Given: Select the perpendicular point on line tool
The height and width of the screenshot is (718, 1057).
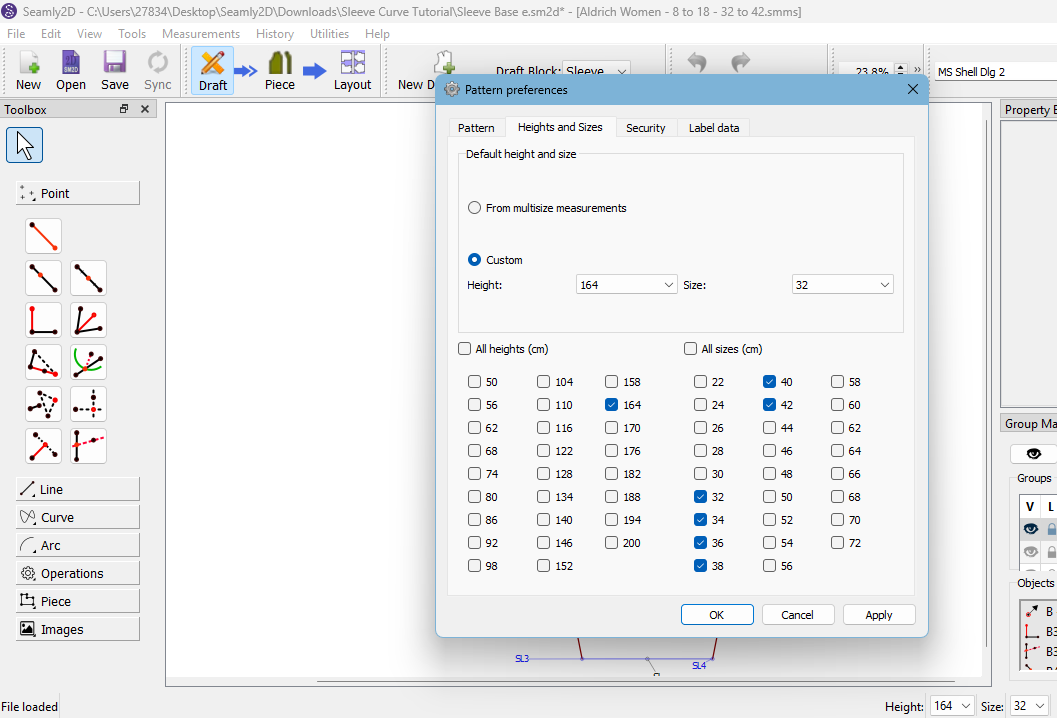Looking at the screenshot, I should tap(43, 446).
